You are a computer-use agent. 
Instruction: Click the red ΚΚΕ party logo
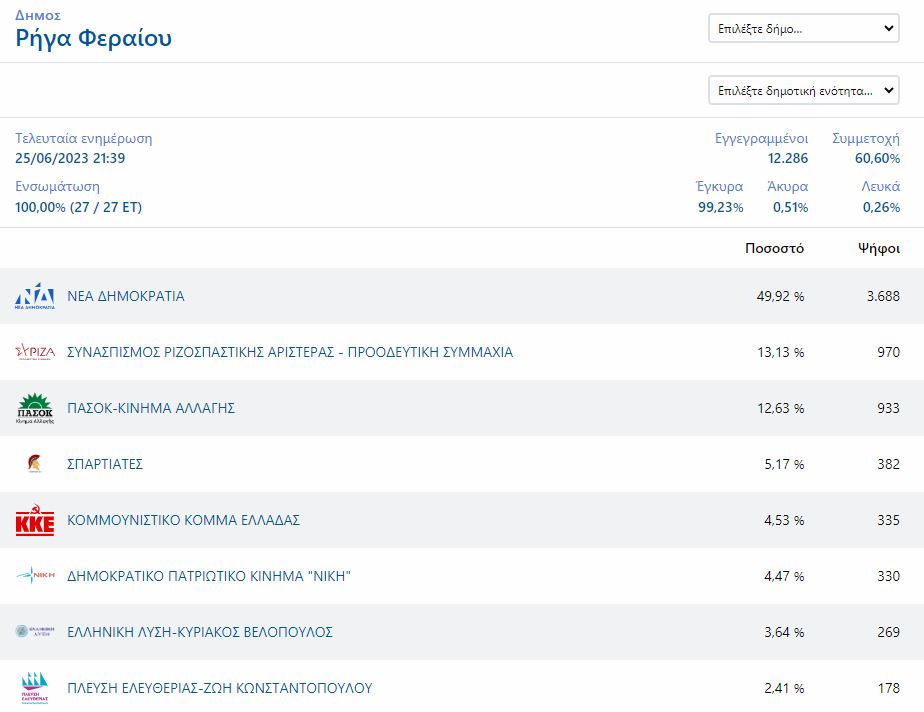(x=35, y=521)
